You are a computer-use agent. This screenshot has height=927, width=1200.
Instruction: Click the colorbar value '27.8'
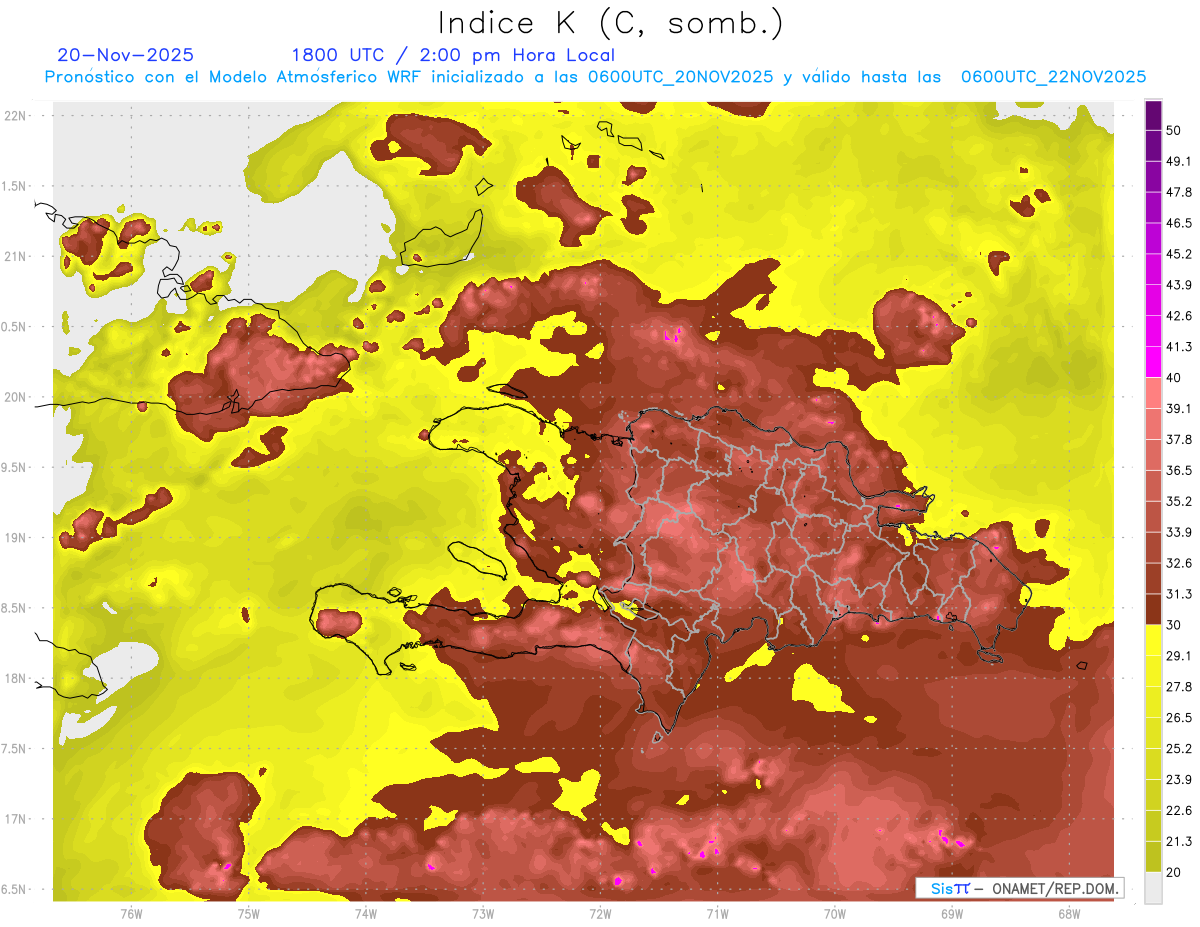coord(1179,687)
